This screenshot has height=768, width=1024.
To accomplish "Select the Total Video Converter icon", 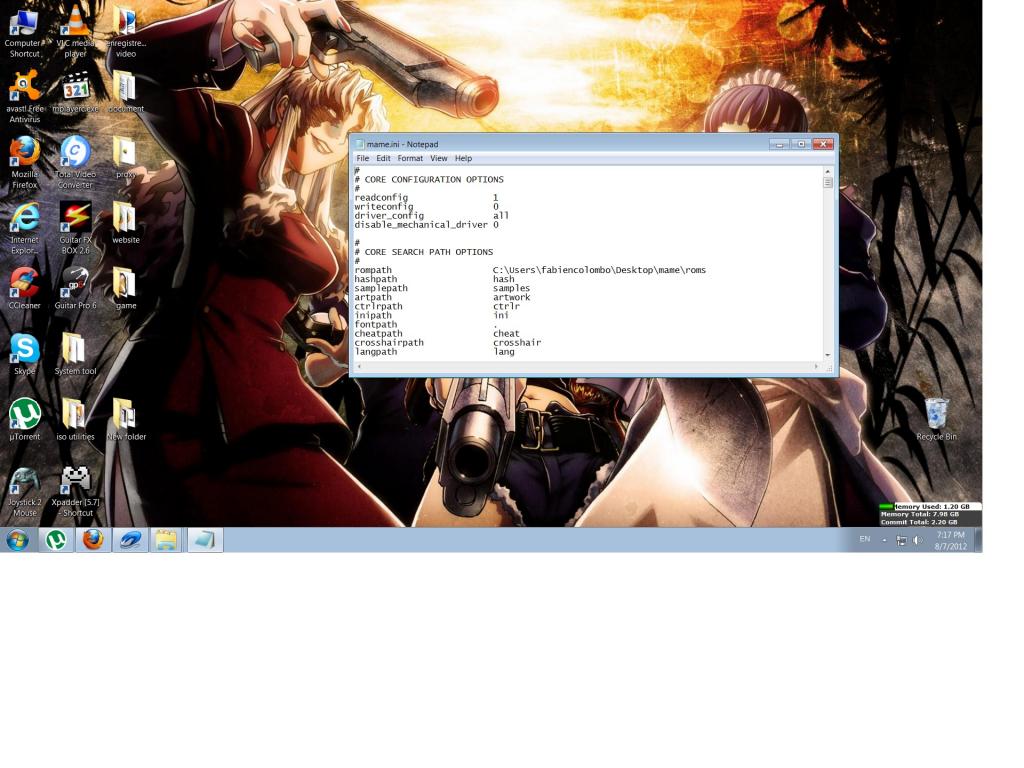I will coord(75,163).
